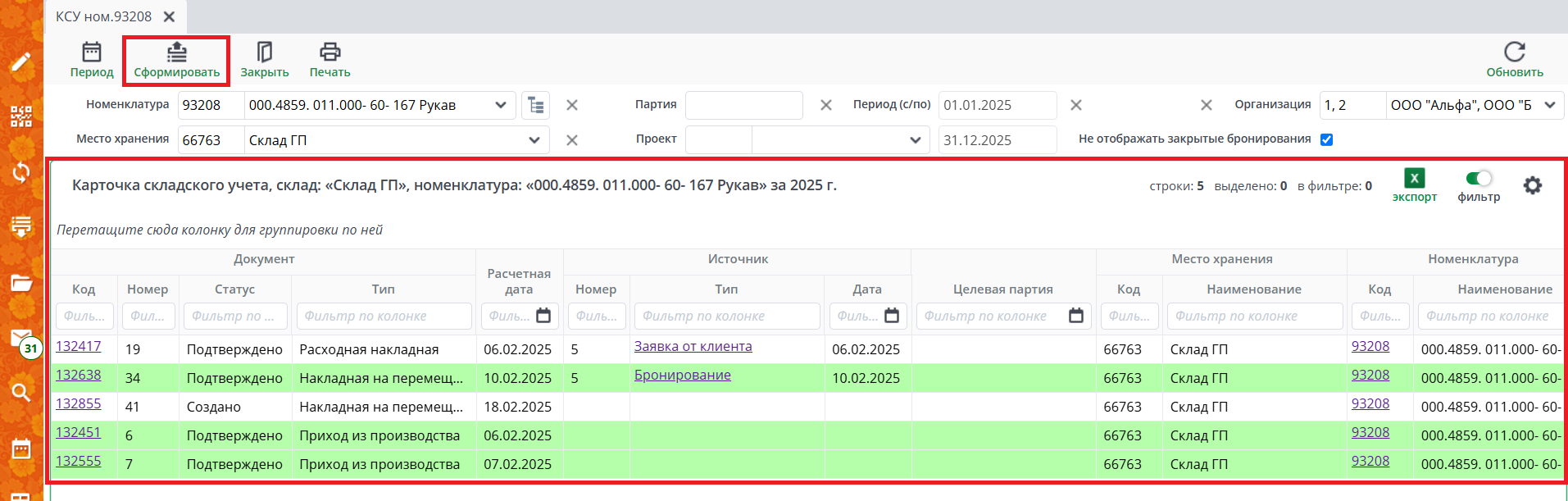
Task: Export the table via Excel экспорт icon
Action: (x=1414, y=178)
